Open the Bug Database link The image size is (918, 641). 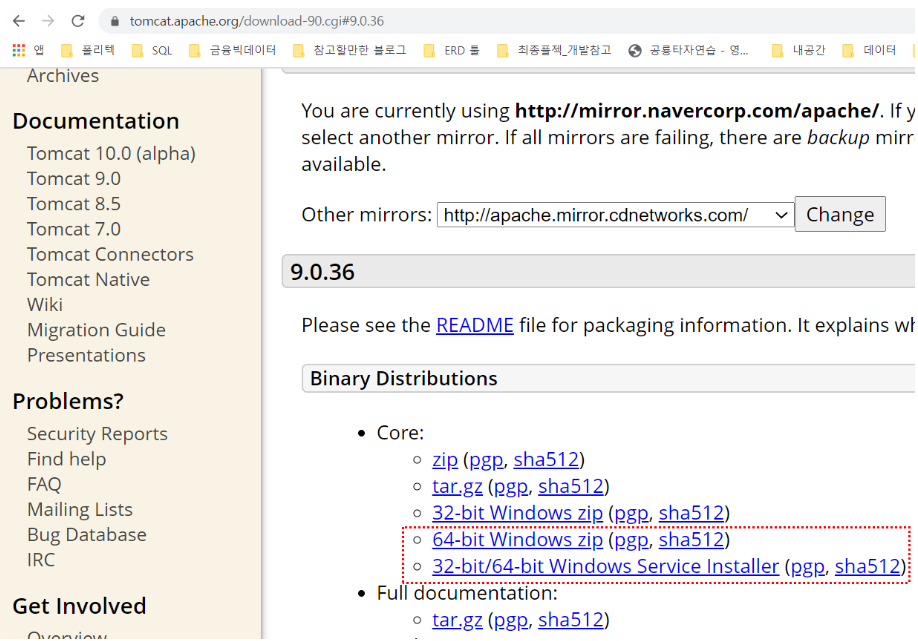coord(87,534)
